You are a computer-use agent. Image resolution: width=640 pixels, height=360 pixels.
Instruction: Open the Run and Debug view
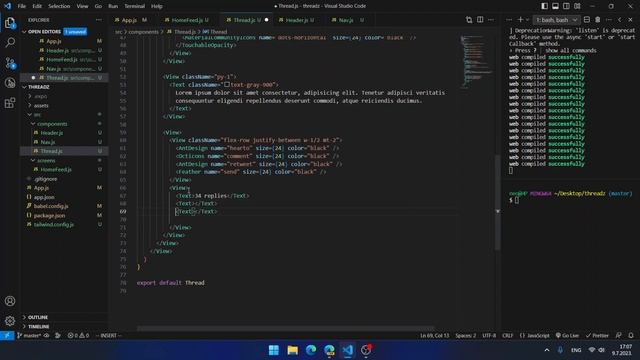point(10,83)
